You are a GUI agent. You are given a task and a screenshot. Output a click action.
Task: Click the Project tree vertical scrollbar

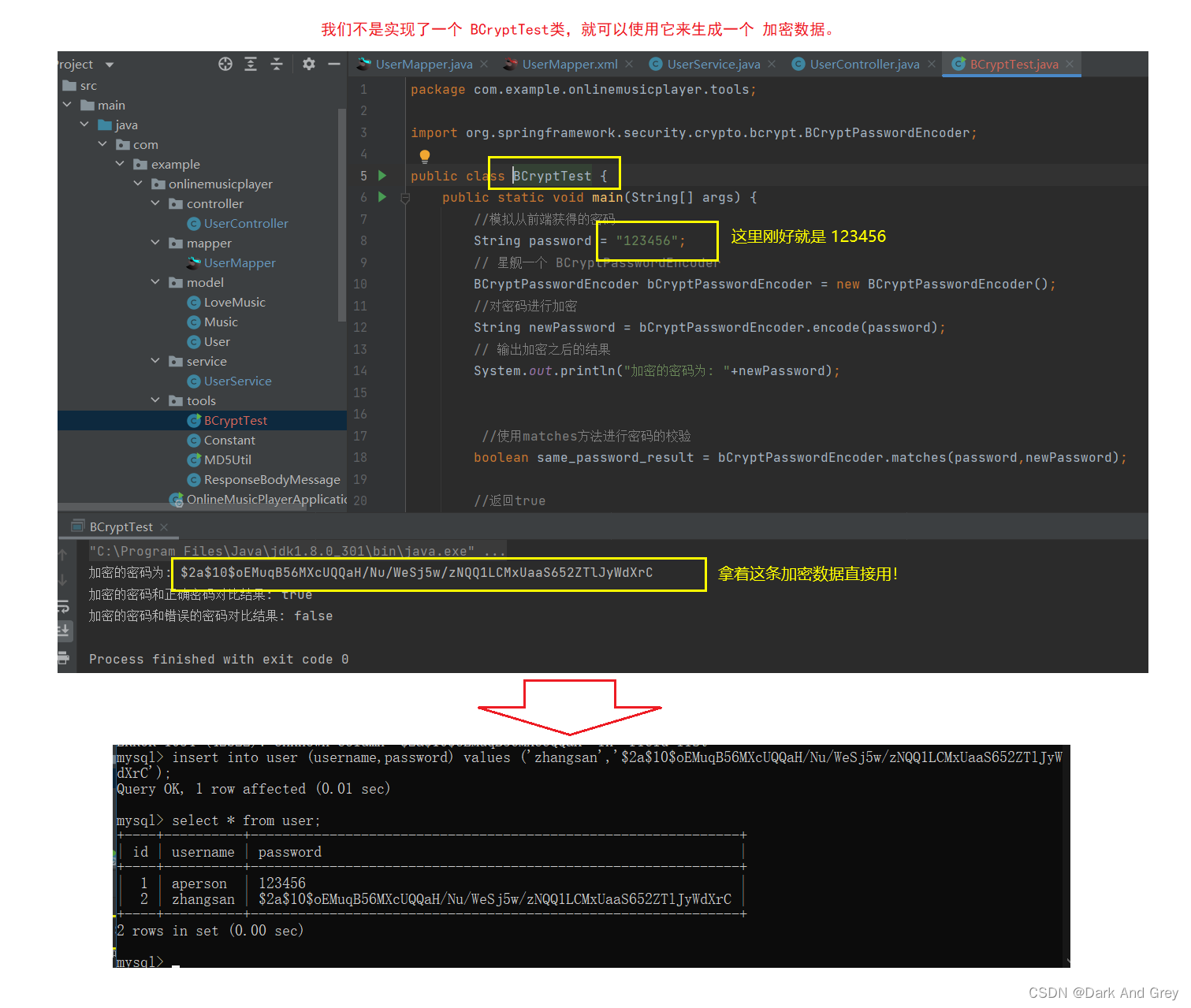342,214
